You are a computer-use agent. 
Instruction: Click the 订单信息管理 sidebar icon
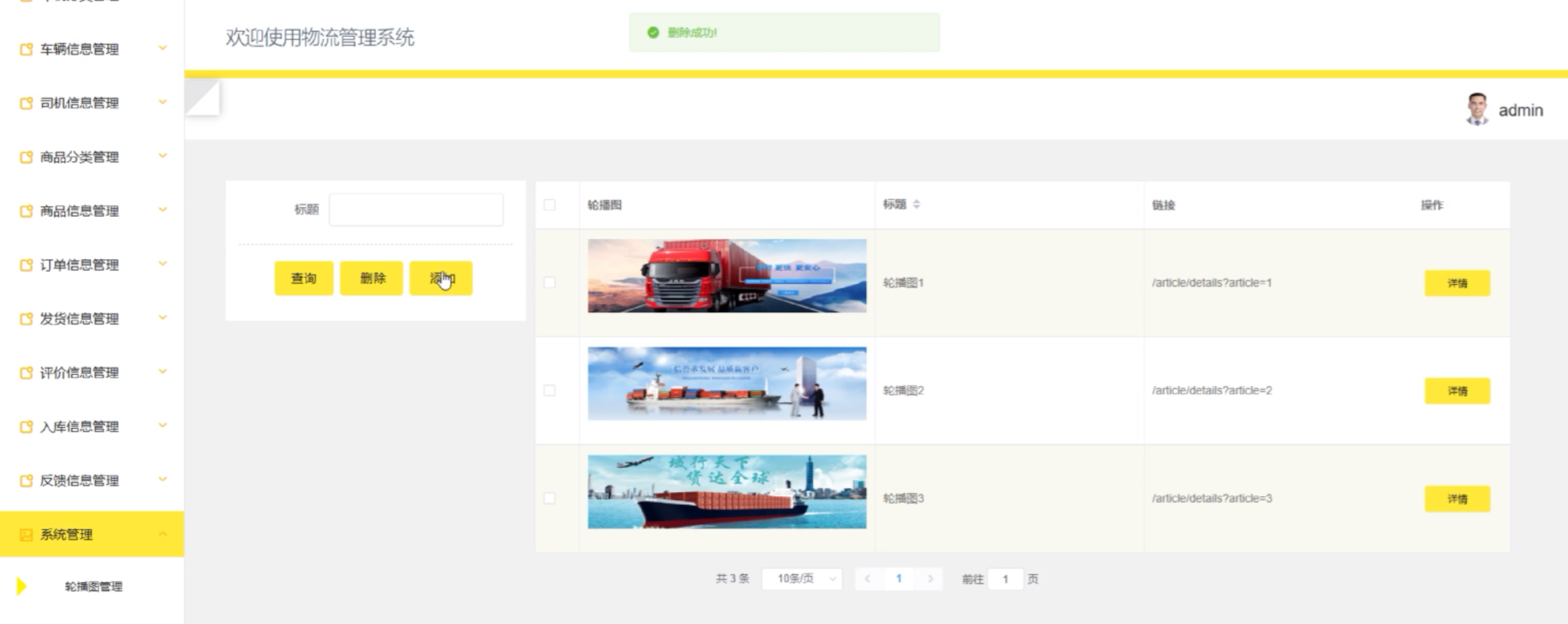pos(26,265)
